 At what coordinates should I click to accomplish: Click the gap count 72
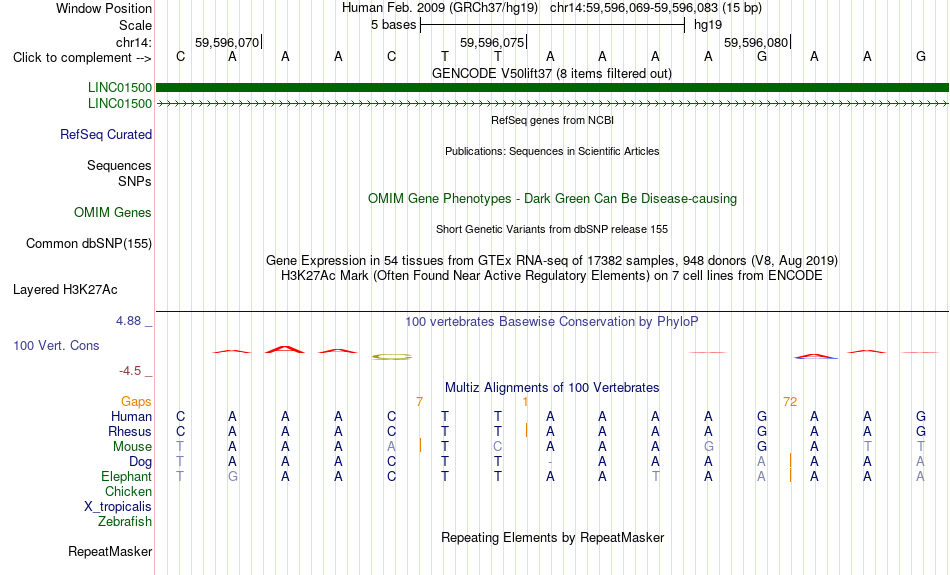(x=790, y=401)
